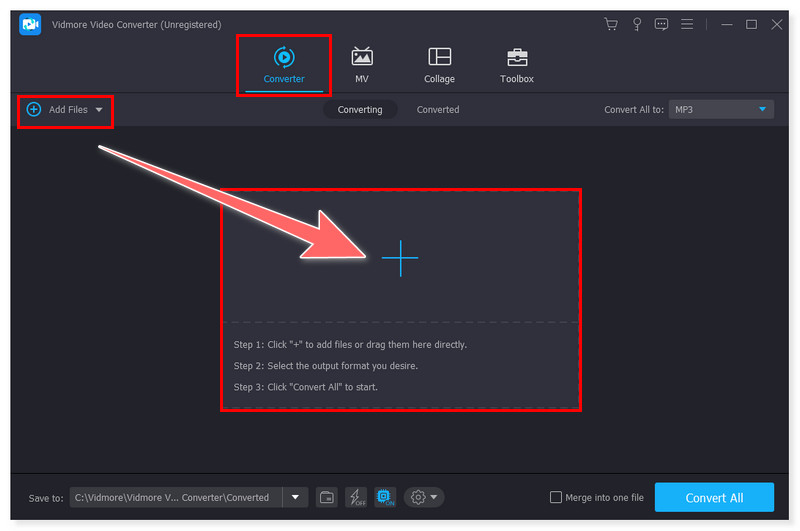This screenshot has height=531, width=800.
Task: Expand the gear settings dropdown
Action: click(424, 497)
